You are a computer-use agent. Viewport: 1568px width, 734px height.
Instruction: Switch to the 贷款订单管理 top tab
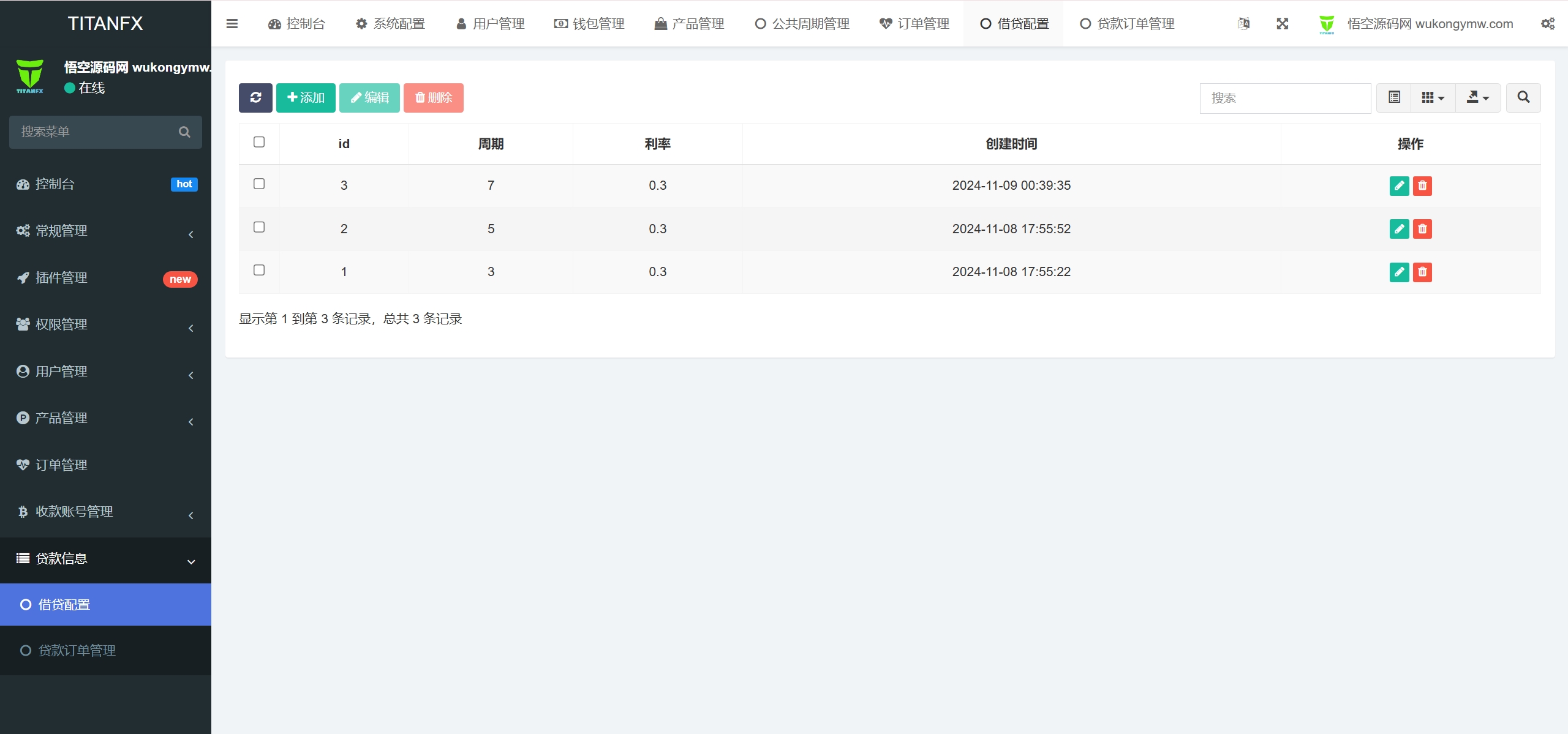click(x=1127, y=24)
